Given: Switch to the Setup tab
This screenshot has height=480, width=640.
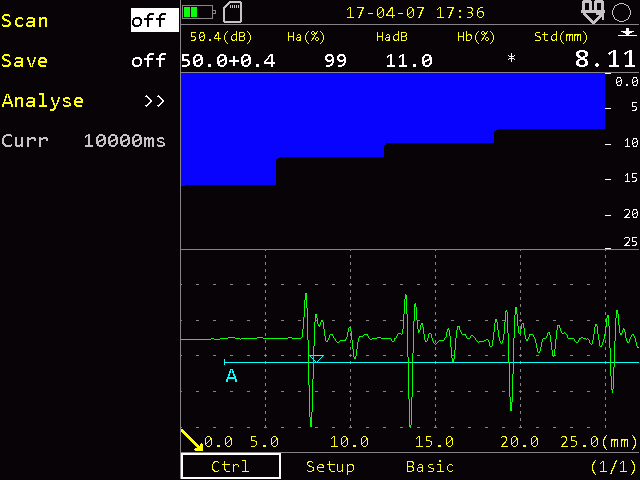Looking at the screenshot, I should coord(330,466).
